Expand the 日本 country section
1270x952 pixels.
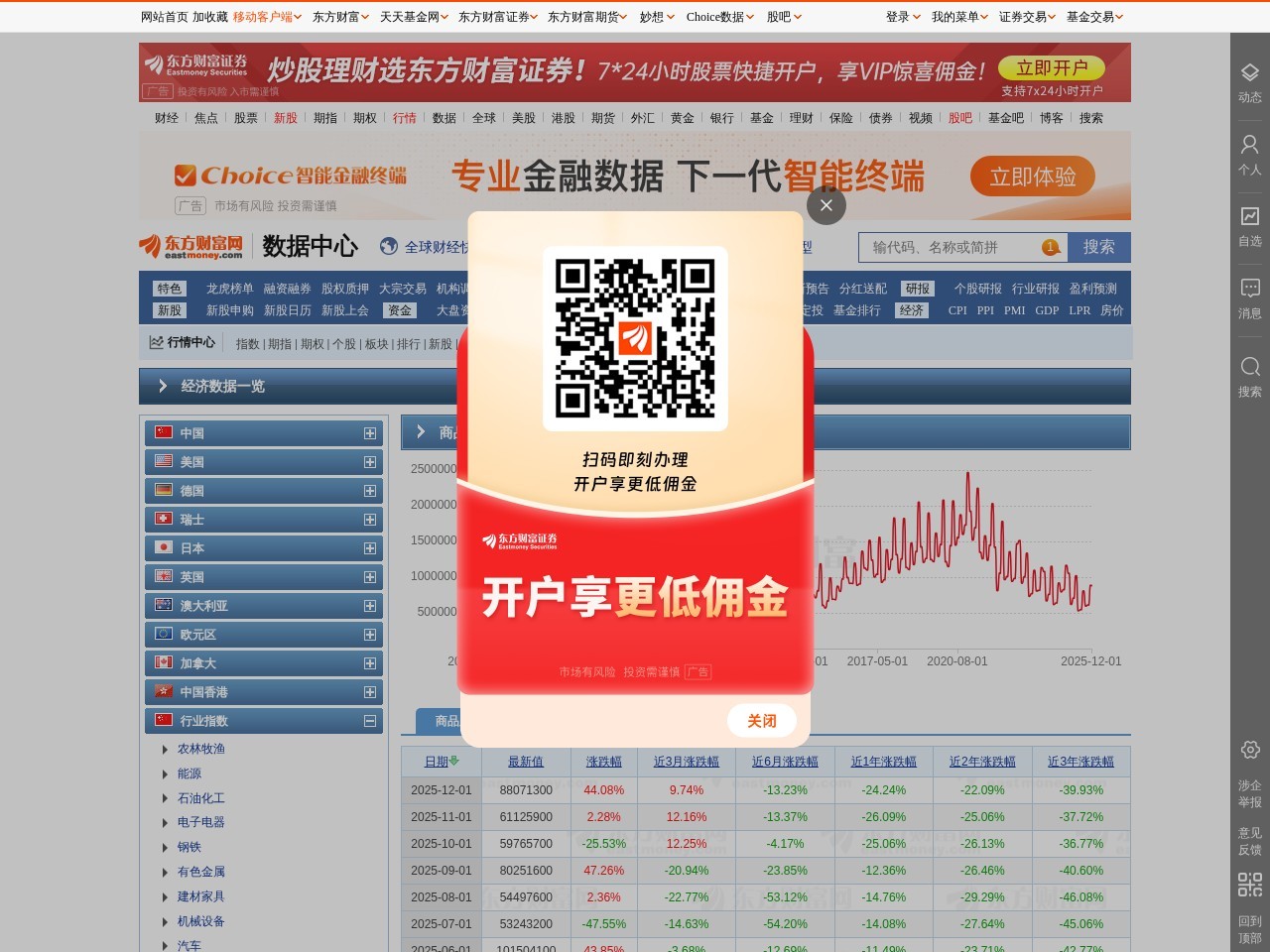pyautogui.click(x=370, y=548)
